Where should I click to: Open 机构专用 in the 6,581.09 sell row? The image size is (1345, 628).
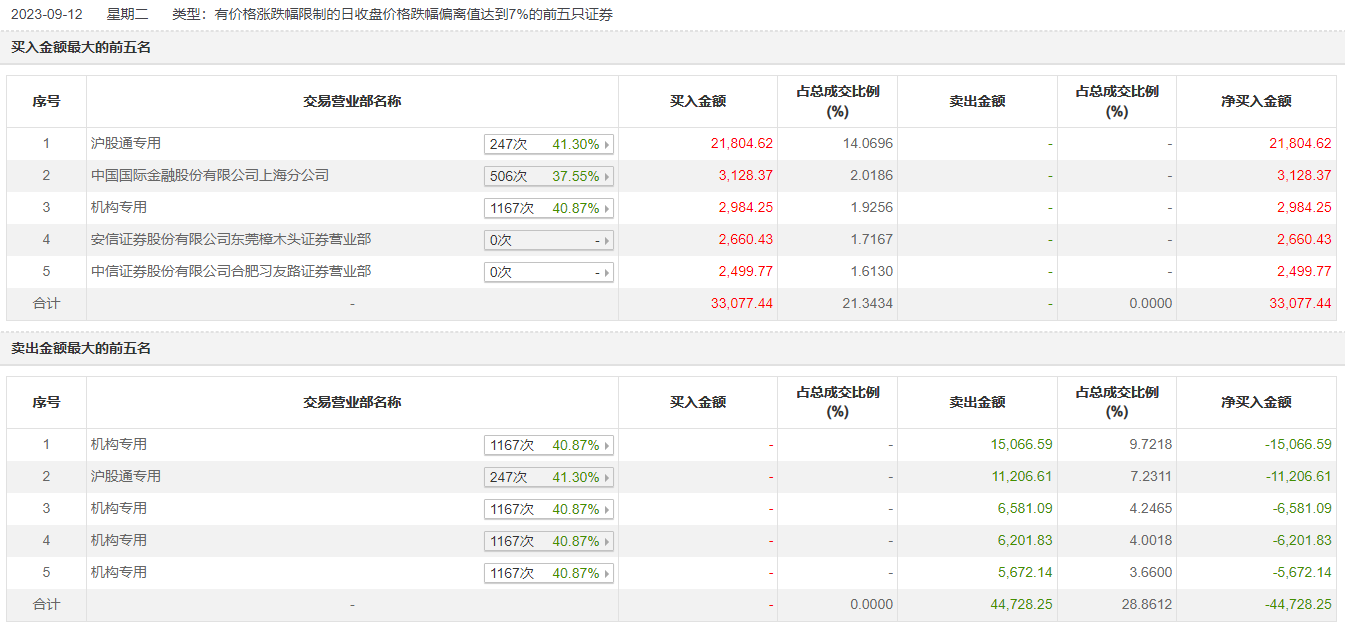pyautogui.click(x=119, y=508)
